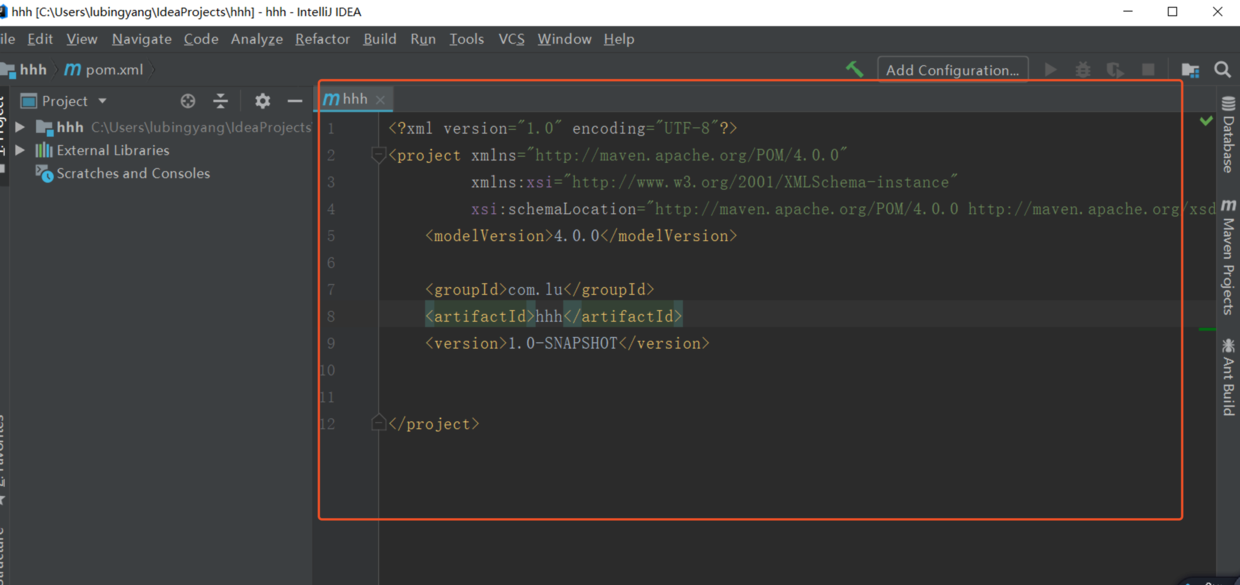Click the Build Project hammer icon

coord(854,69)
